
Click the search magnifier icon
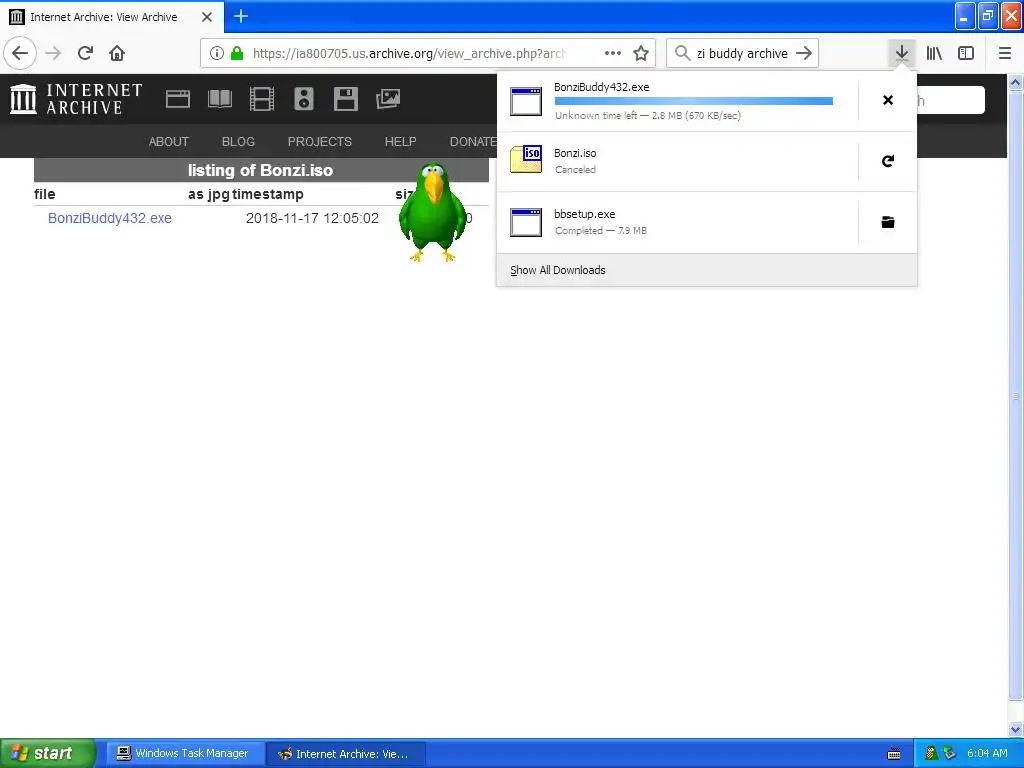click(x=682, y=53)
